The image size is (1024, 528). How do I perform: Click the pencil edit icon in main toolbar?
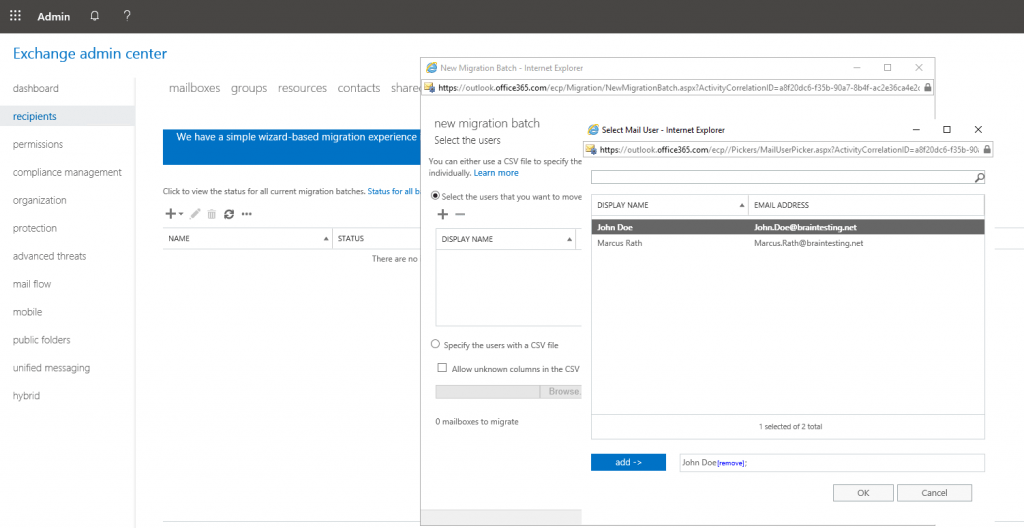195,214
